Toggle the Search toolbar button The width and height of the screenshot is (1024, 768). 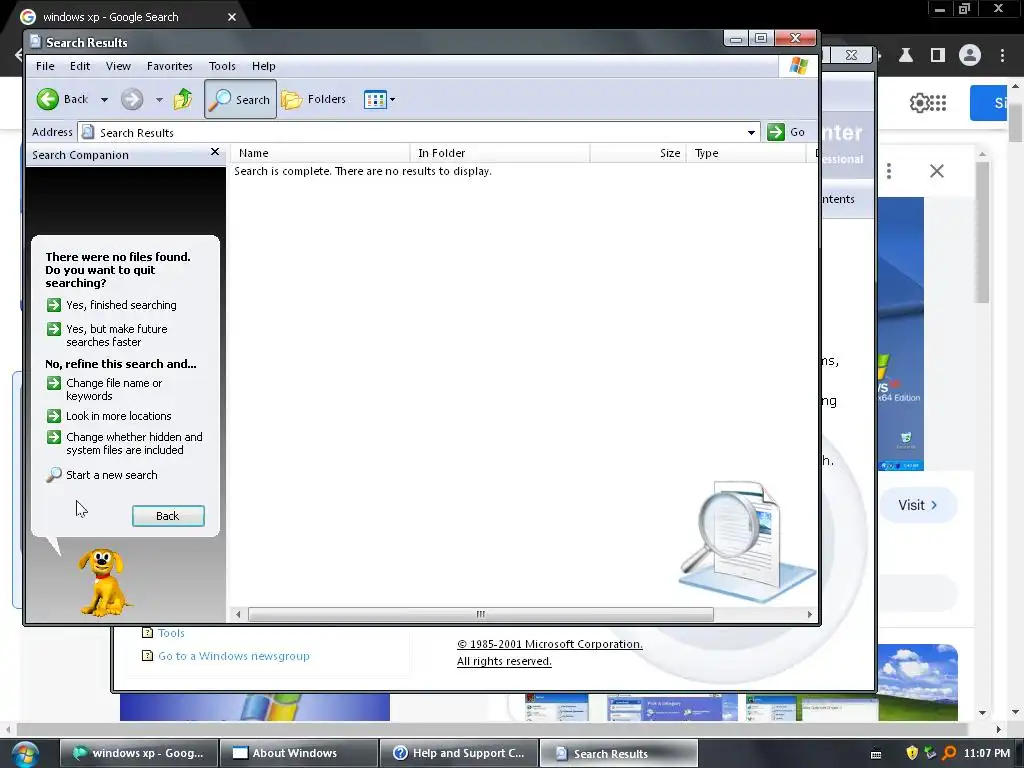[240, 99]
